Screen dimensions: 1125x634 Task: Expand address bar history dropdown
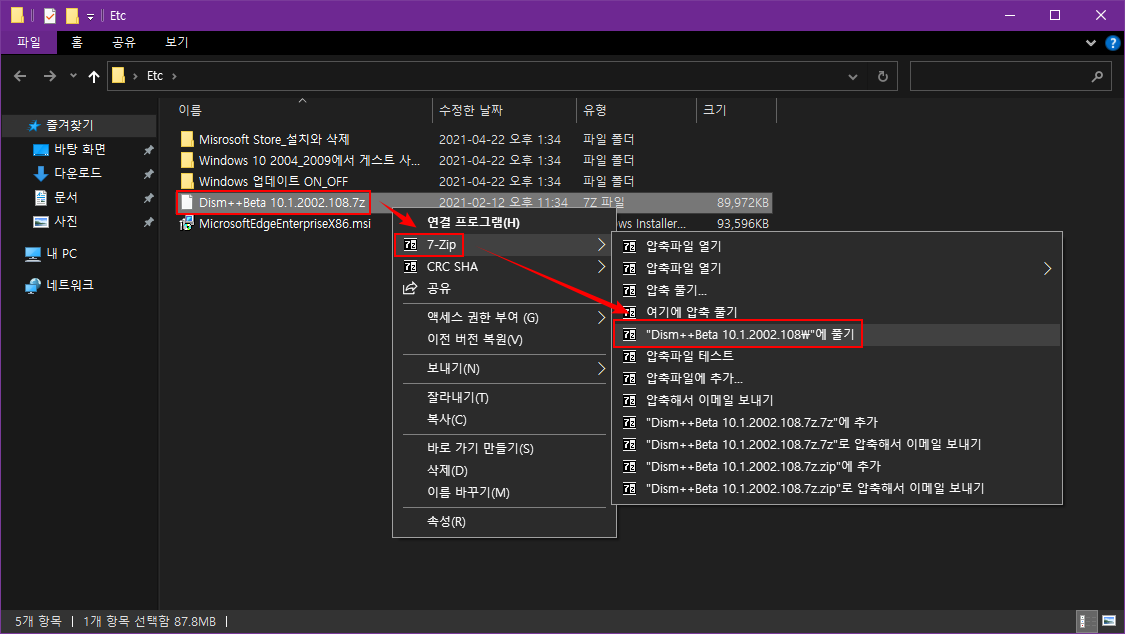point(853,76)
